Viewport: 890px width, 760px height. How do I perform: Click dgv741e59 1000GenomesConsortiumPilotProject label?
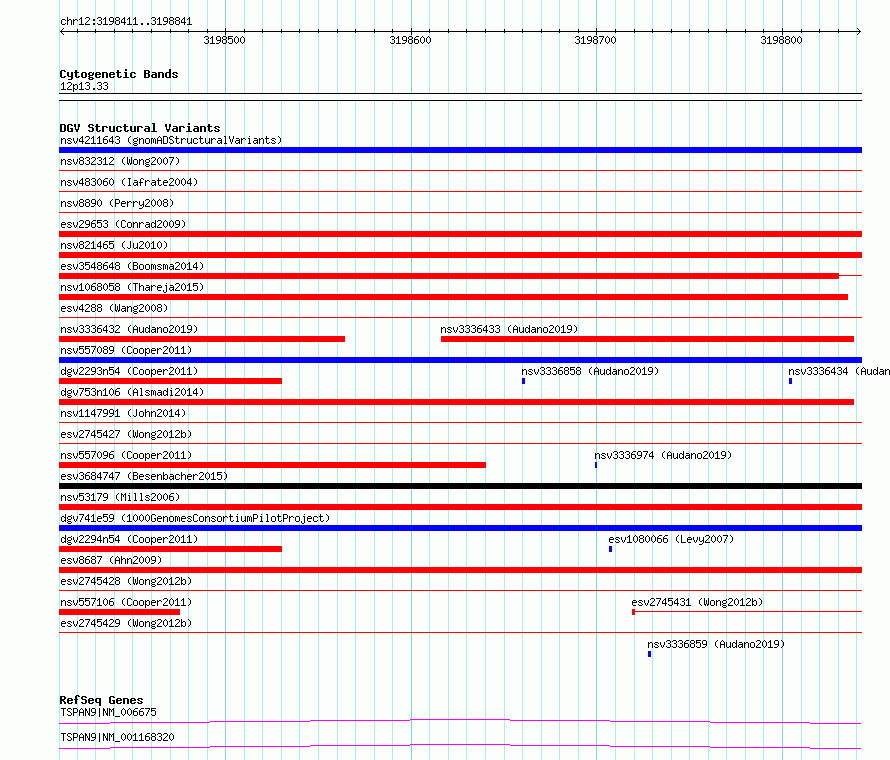point(195,518)
